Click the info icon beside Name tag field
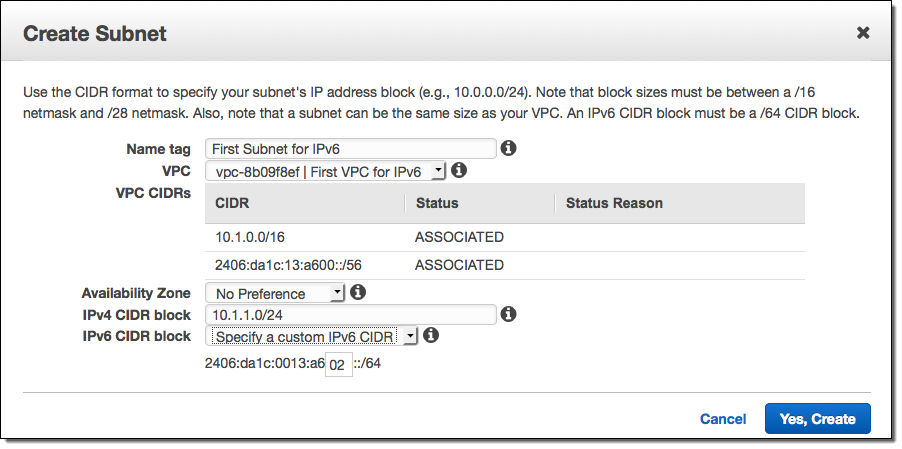902x449 pixels. [x=508, y=149]
